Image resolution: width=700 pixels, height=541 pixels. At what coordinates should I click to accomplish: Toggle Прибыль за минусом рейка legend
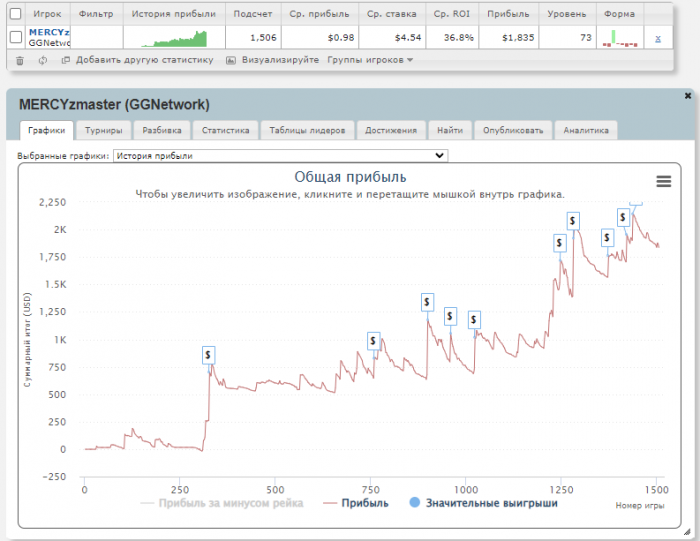tap(222, 503)
